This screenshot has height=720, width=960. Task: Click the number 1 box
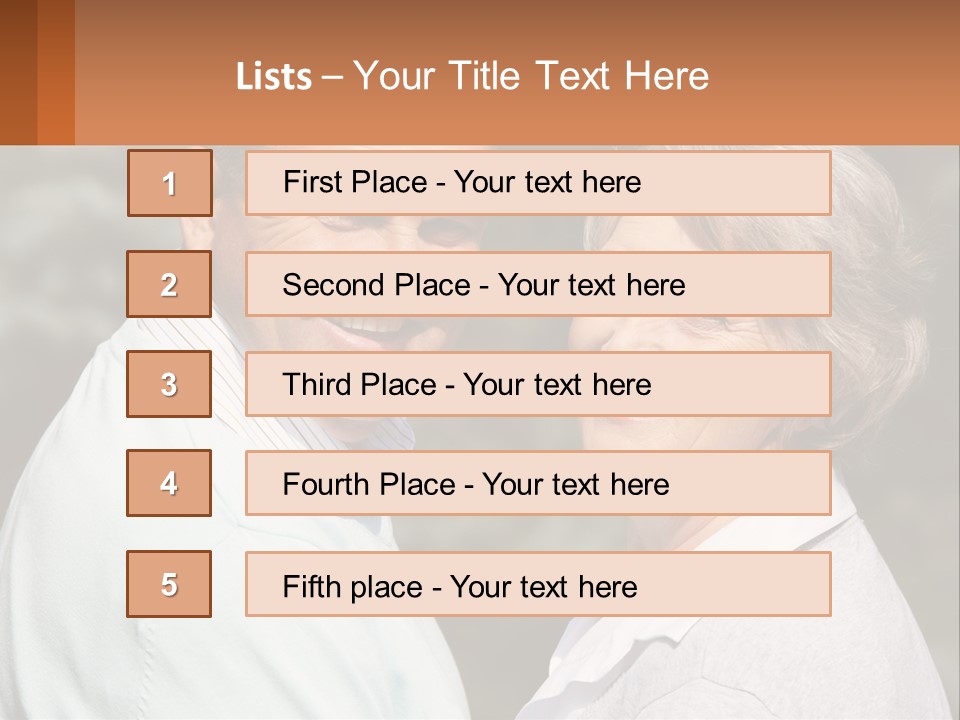point(170,183)
